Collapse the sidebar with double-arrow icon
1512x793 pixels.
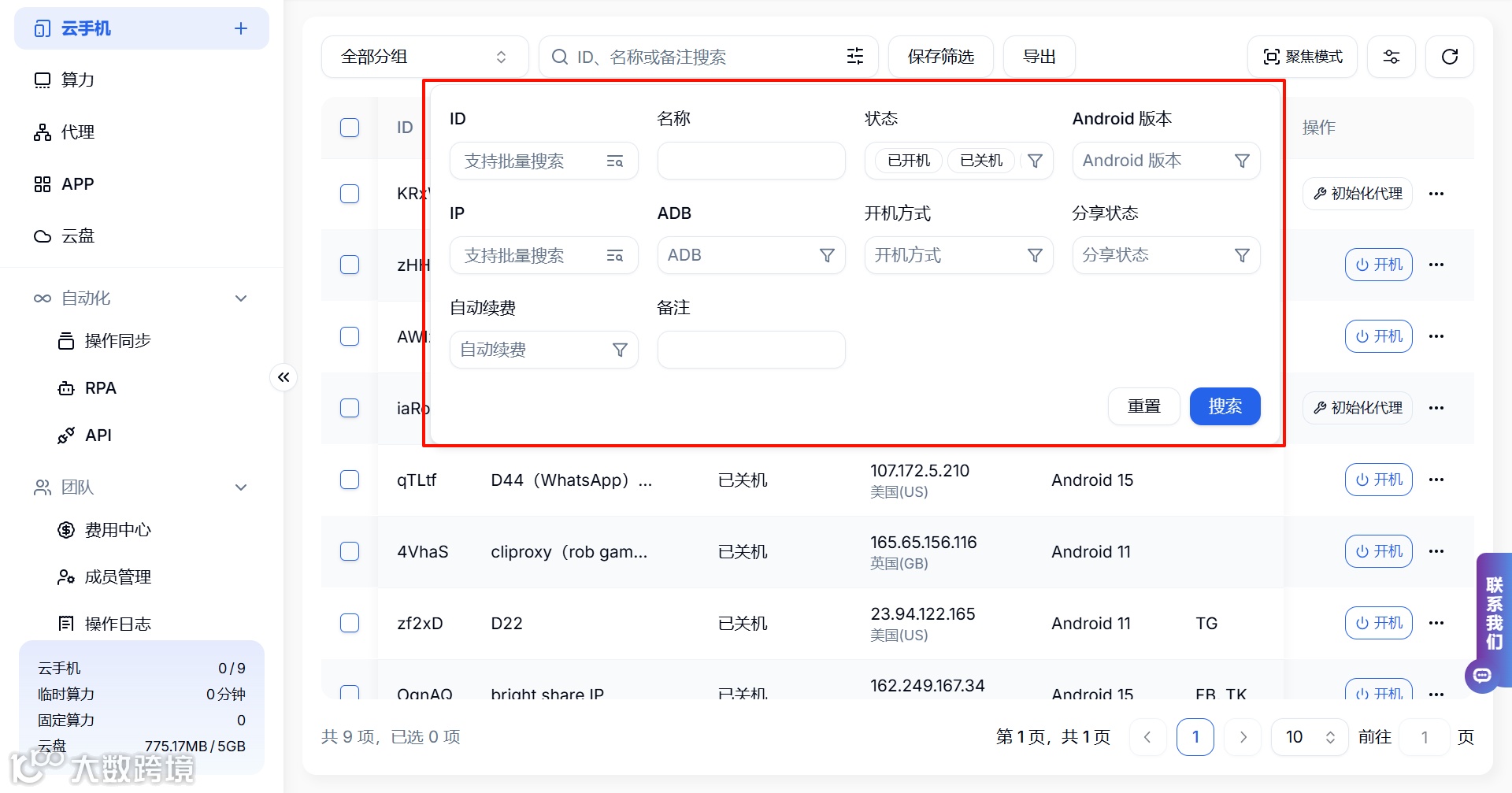(283, 377)
